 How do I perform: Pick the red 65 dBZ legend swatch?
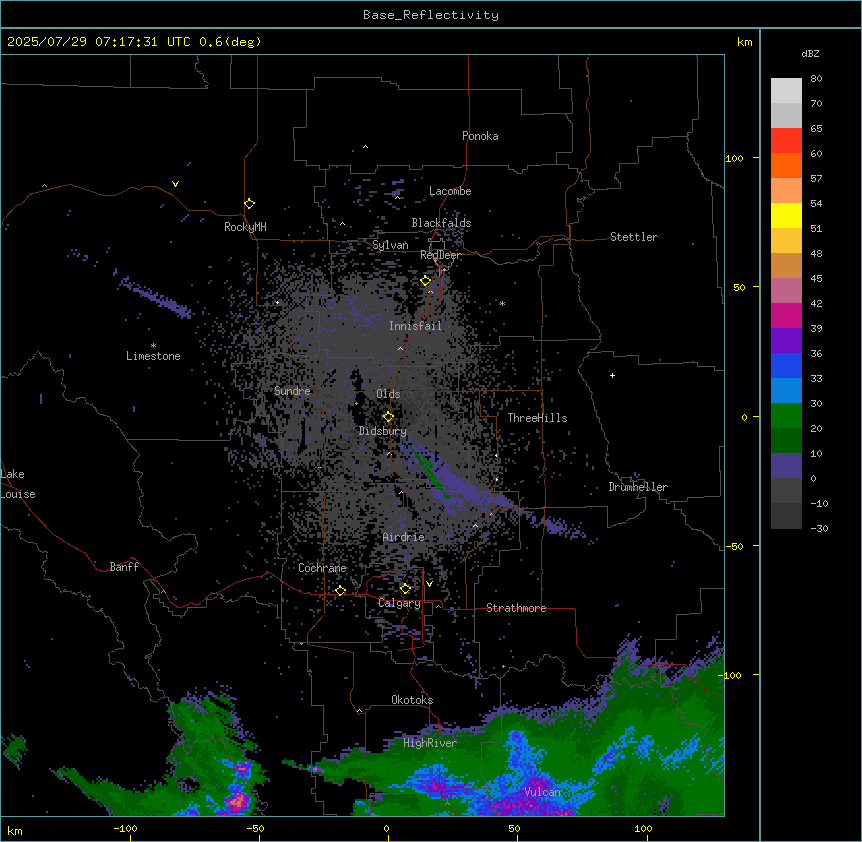[x=786, y=141]
